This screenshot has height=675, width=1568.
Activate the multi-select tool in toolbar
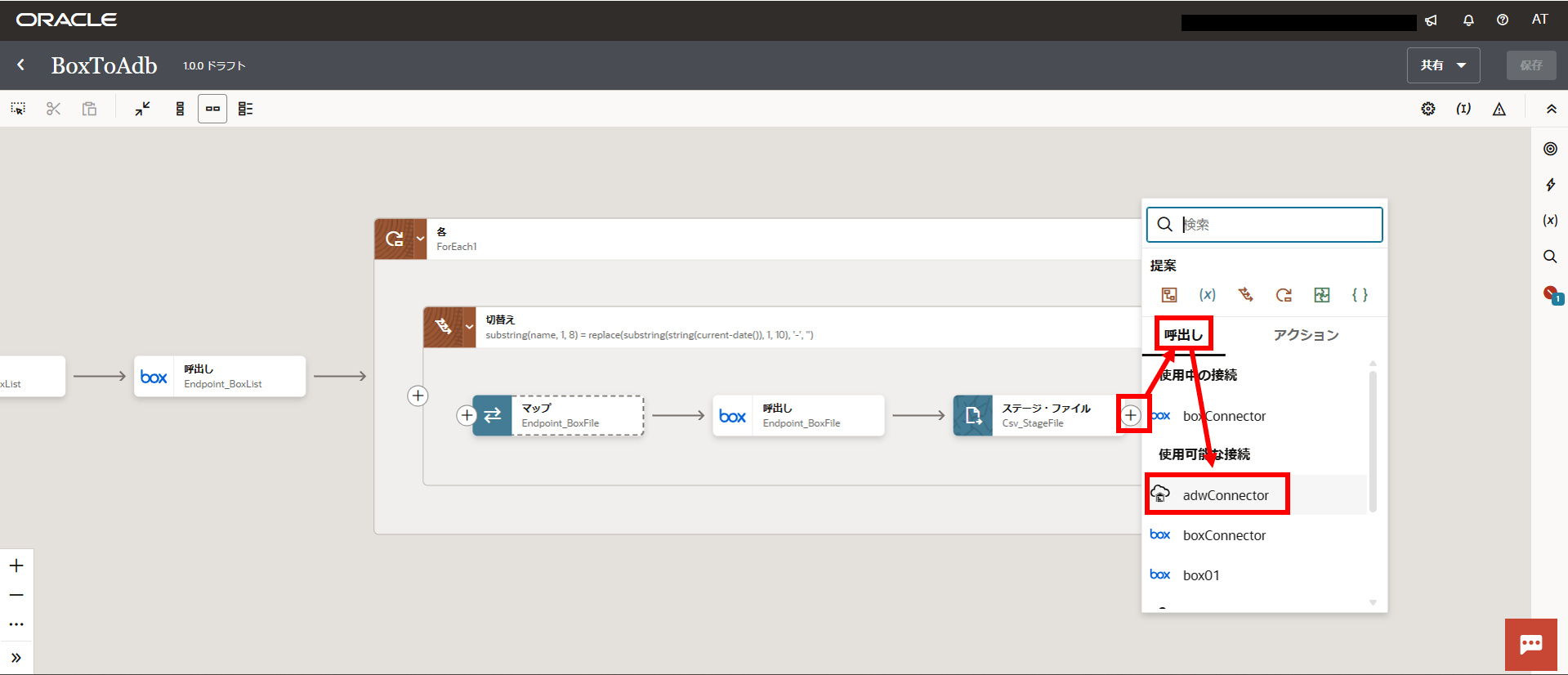(x=18, y=109)
